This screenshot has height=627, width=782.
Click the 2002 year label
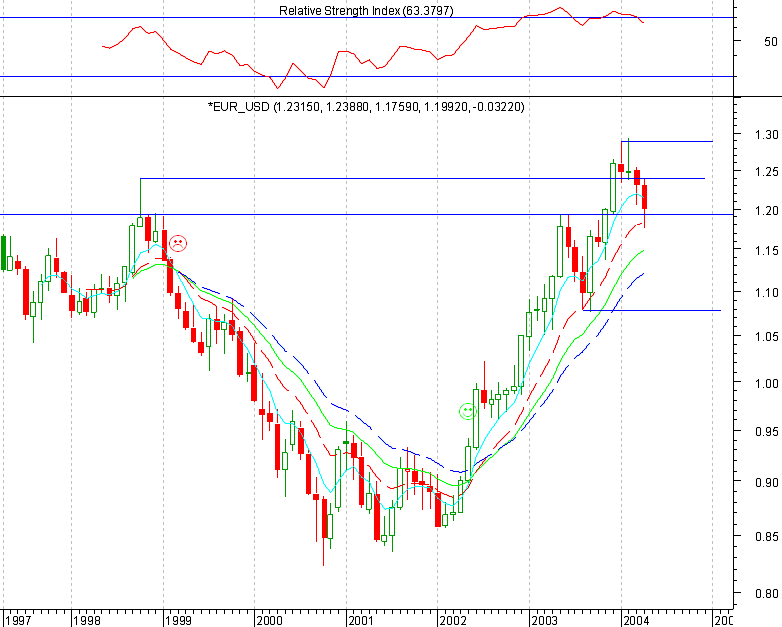[x=452, y=621]
